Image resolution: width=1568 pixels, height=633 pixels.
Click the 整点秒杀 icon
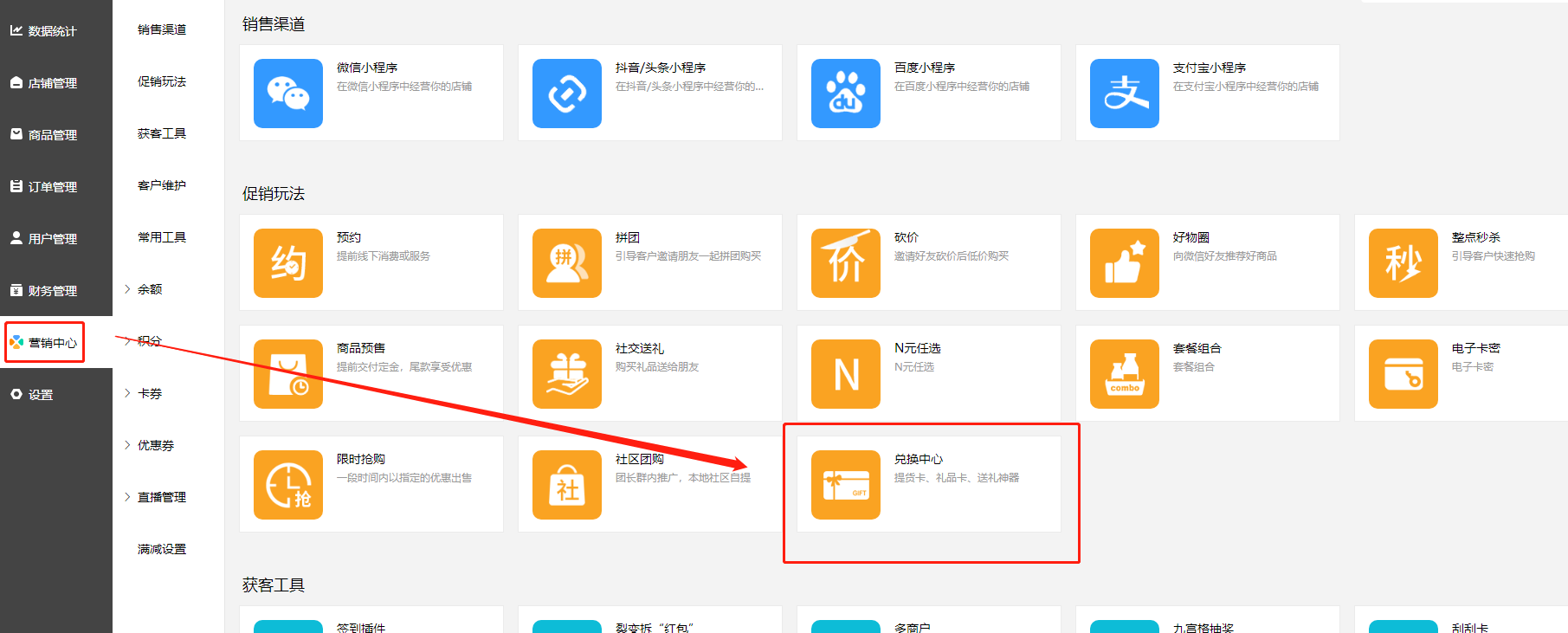(1403, 263)
